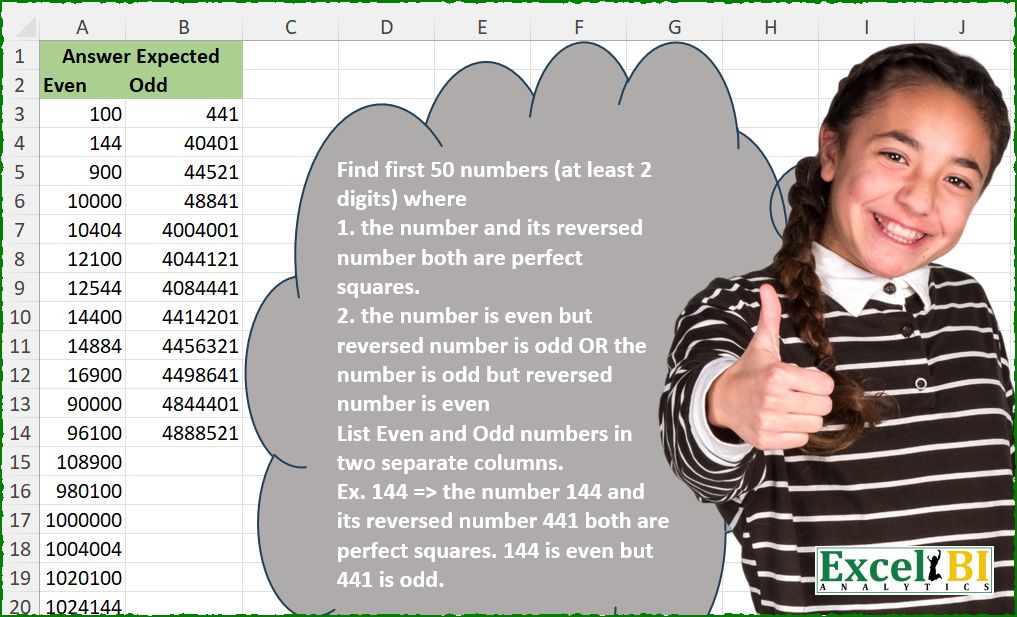Click the Excel BI Analytics logo
The height and width of the screenshot is (617, 1017).
click(905, 570)
